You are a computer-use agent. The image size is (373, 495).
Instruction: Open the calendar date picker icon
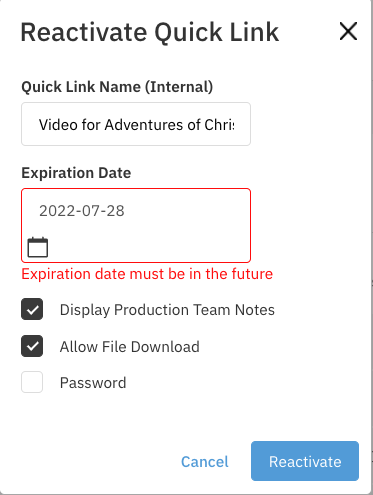[38, 247]
